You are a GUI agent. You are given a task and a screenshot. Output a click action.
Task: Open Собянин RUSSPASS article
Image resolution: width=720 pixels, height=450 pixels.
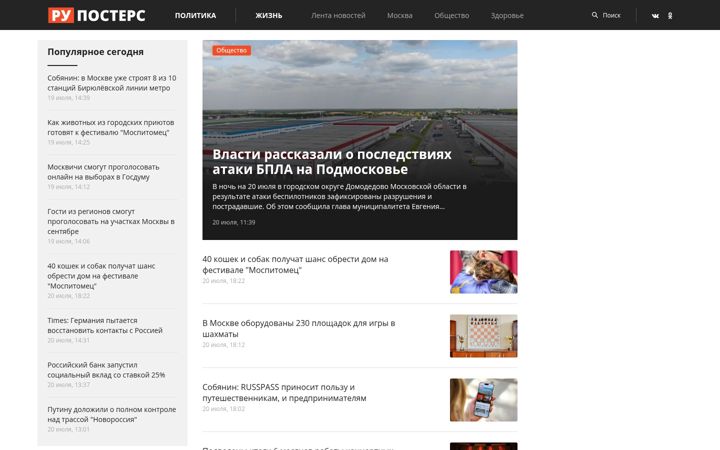pos(284,393)
